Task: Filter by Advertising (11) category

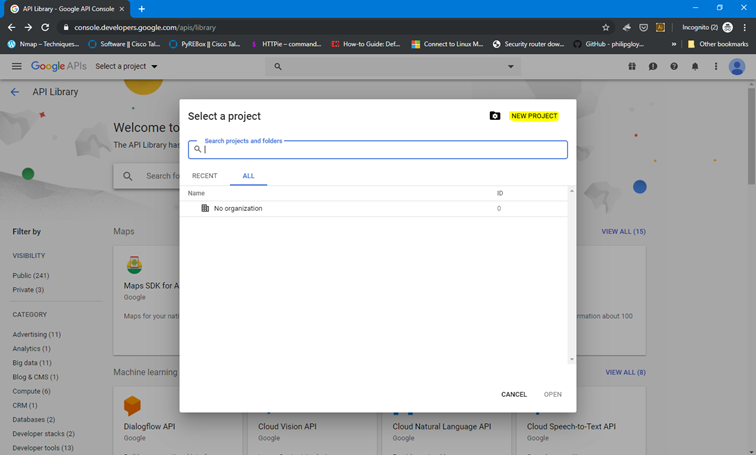Action: (x=37, y=335)
